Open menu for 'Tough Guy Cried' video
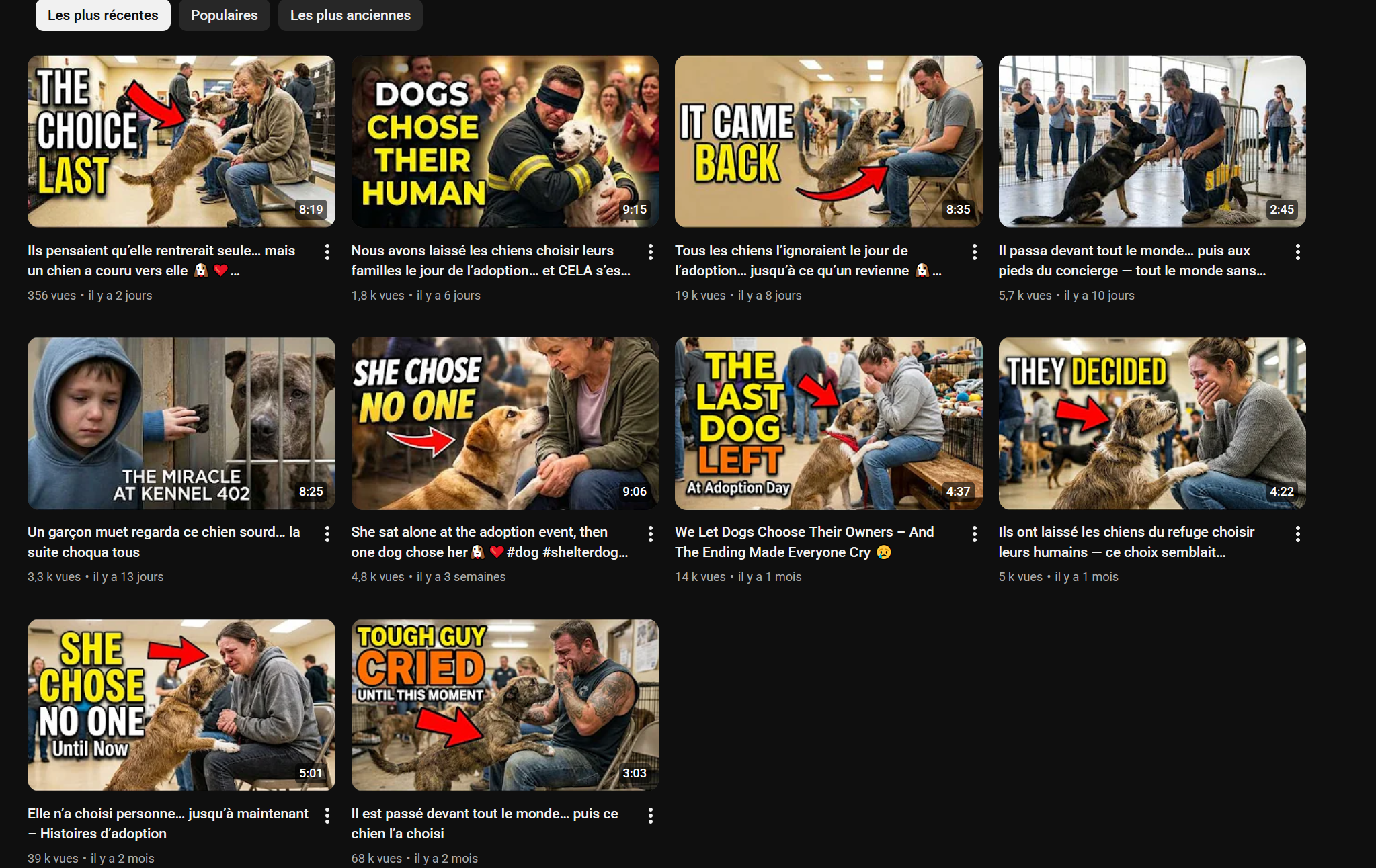The width and height of the screenshot is (1376, 868). [650, 816]
